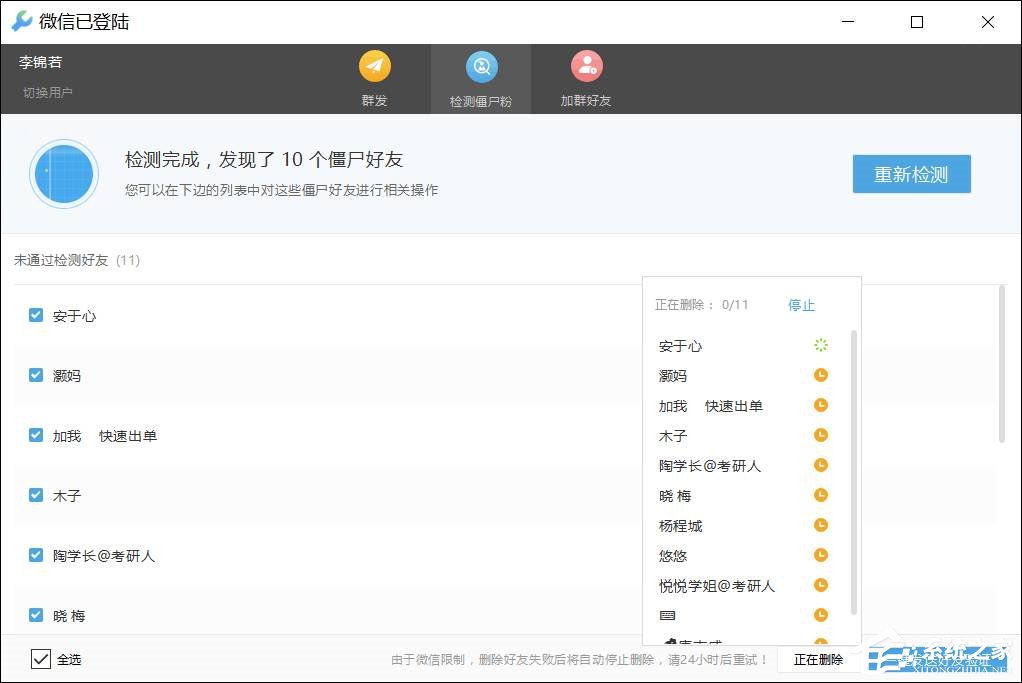This screenshot has width=1022, height=683.
Task: Click the spinner icon beside 安于心
Action: click(820, 345)
